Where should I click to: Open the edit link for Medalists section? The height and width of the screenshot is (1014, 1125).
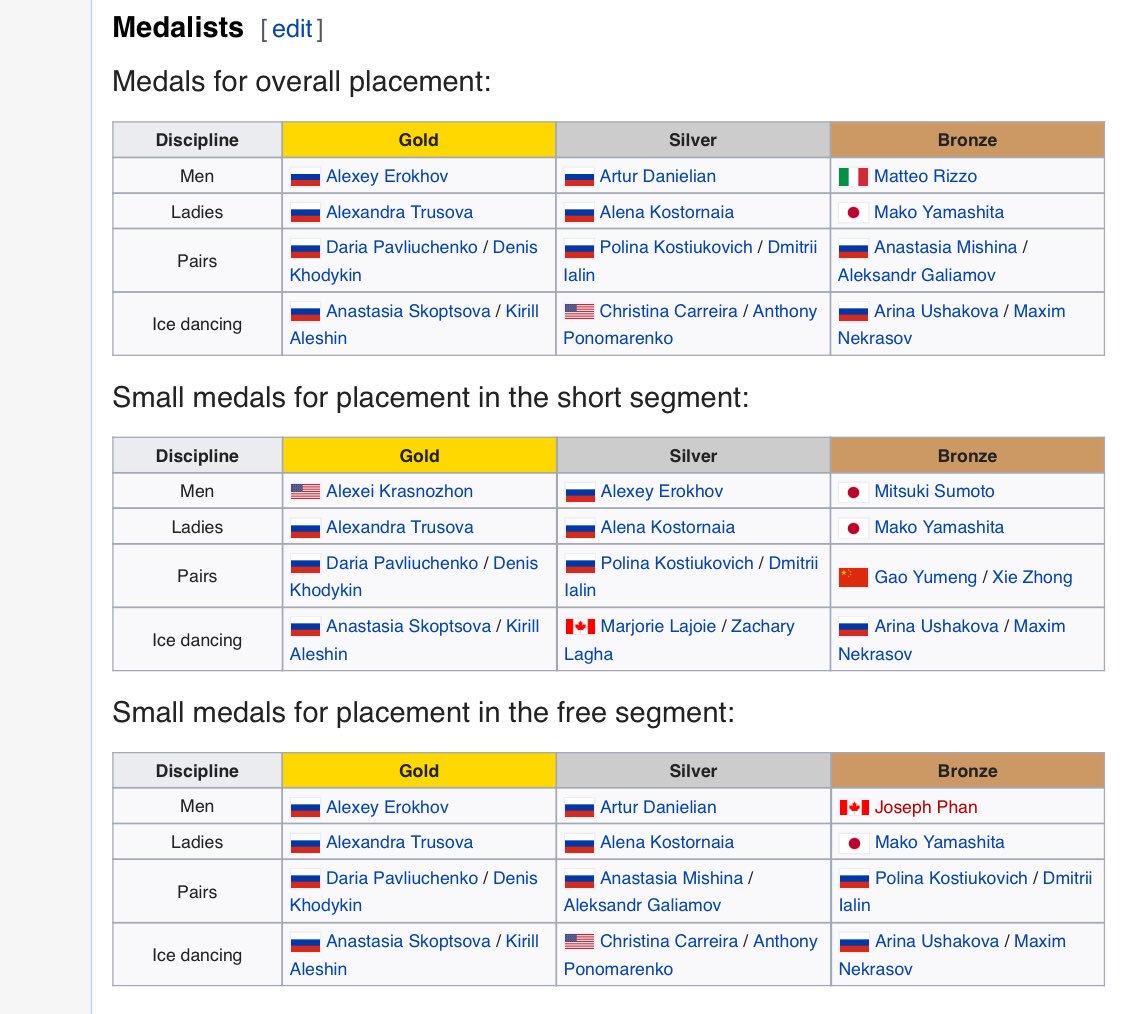[x=292, y=29]
